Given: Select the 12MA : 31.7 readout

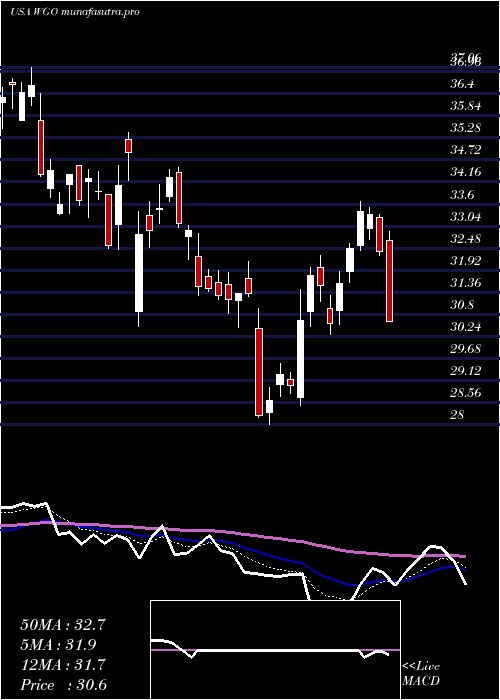Looking at the screenshot, I should 63,665.
